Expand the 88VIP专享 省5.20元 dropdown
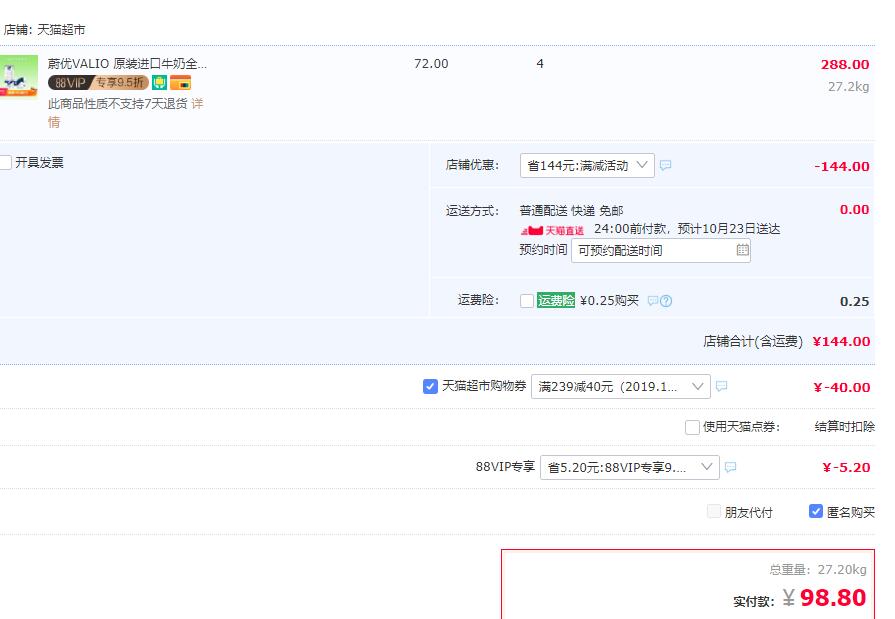The height and width of the screenshot is (619, 895). [x=630, y=467]
